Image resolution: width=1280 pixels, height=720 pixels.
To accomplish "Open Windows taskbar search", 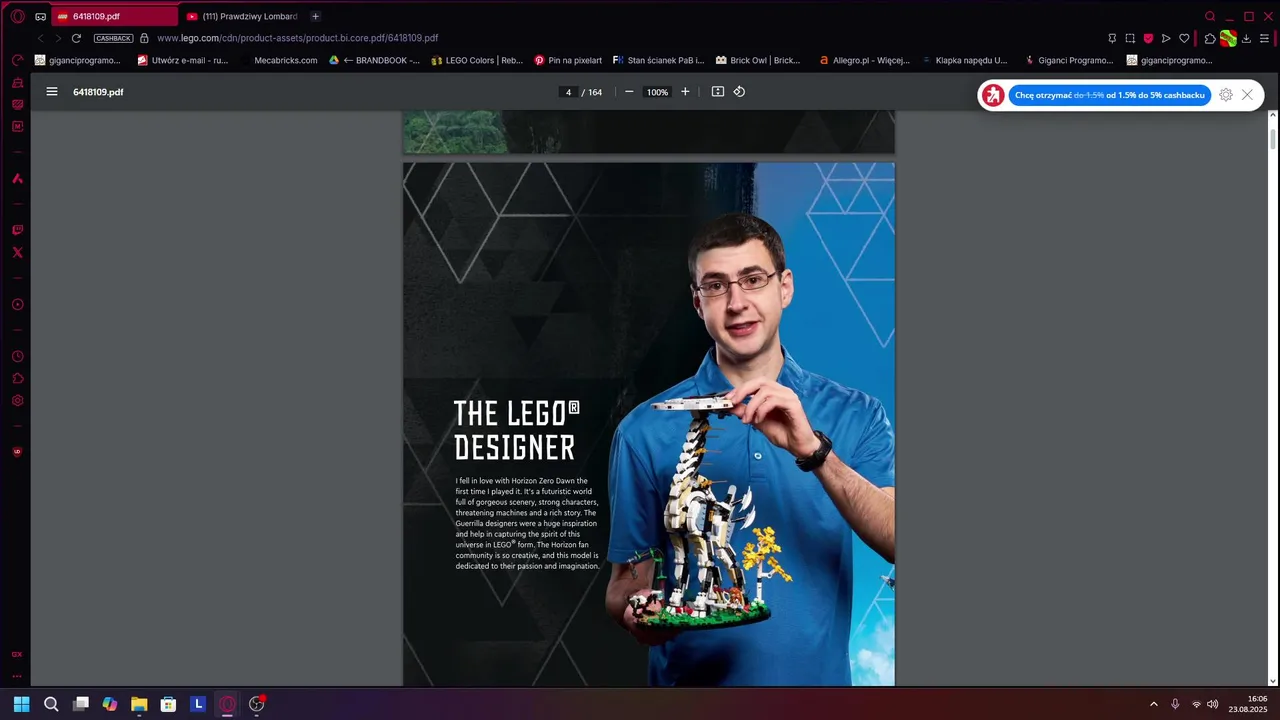I will 51,704.
